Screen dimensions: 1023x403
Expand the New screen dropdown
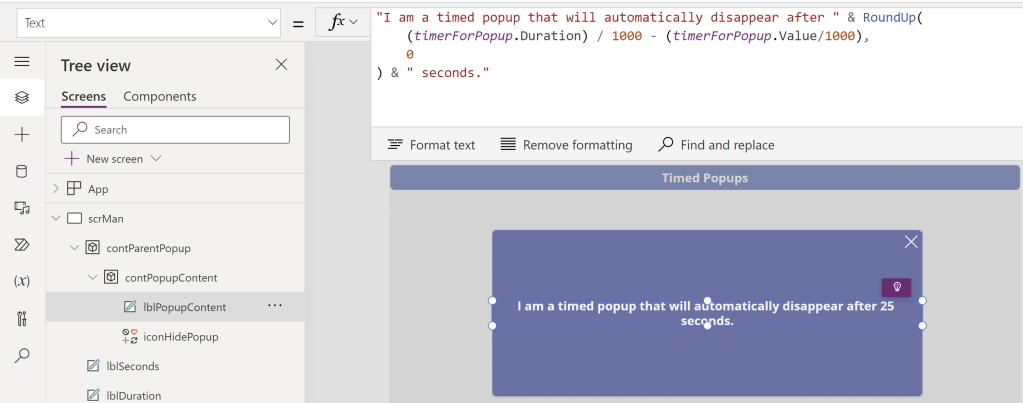click(156, 159)
